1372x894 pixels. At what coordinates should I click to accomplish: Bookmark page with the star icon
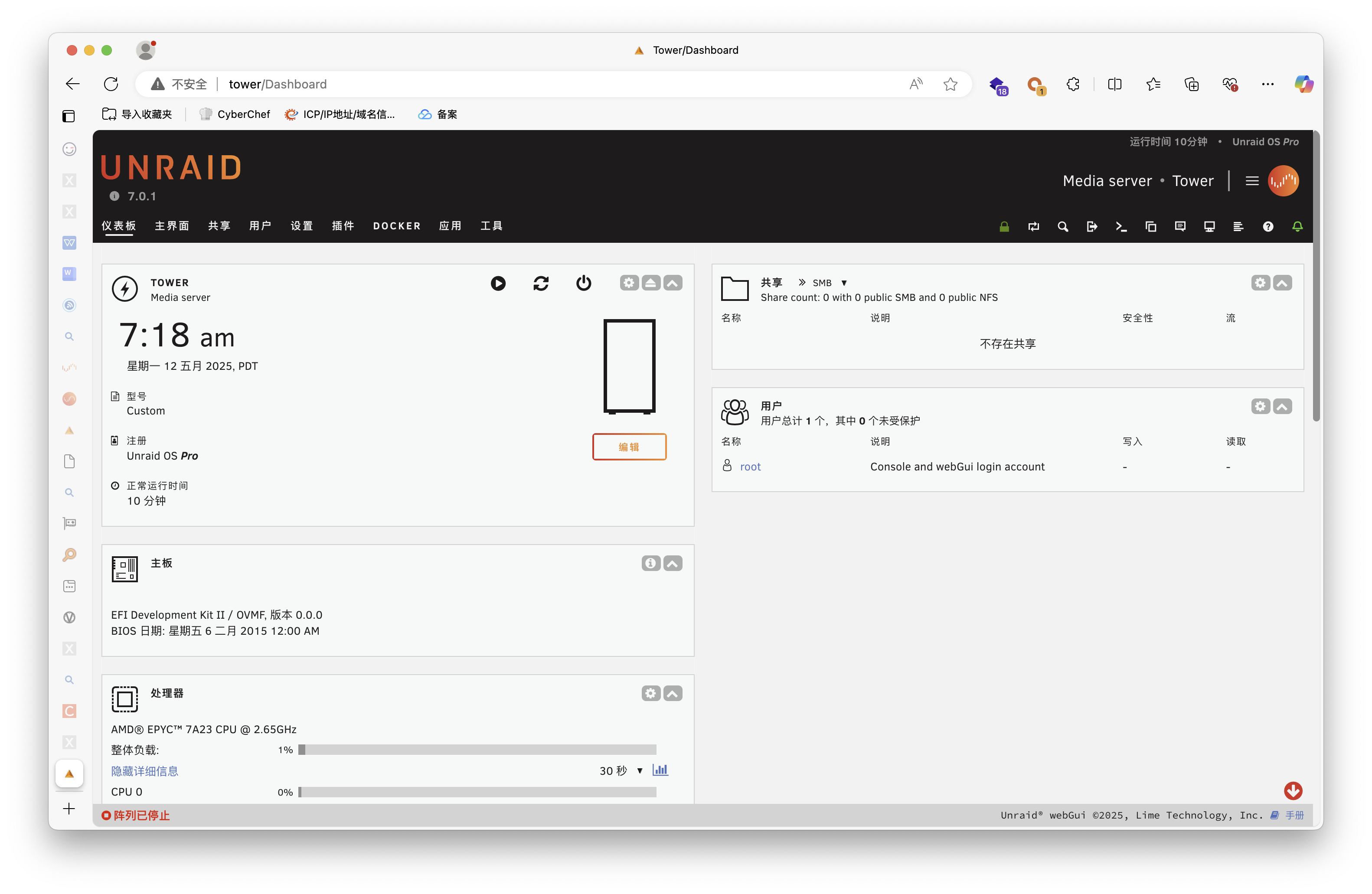pyautogui.click(x=950, y=84)
